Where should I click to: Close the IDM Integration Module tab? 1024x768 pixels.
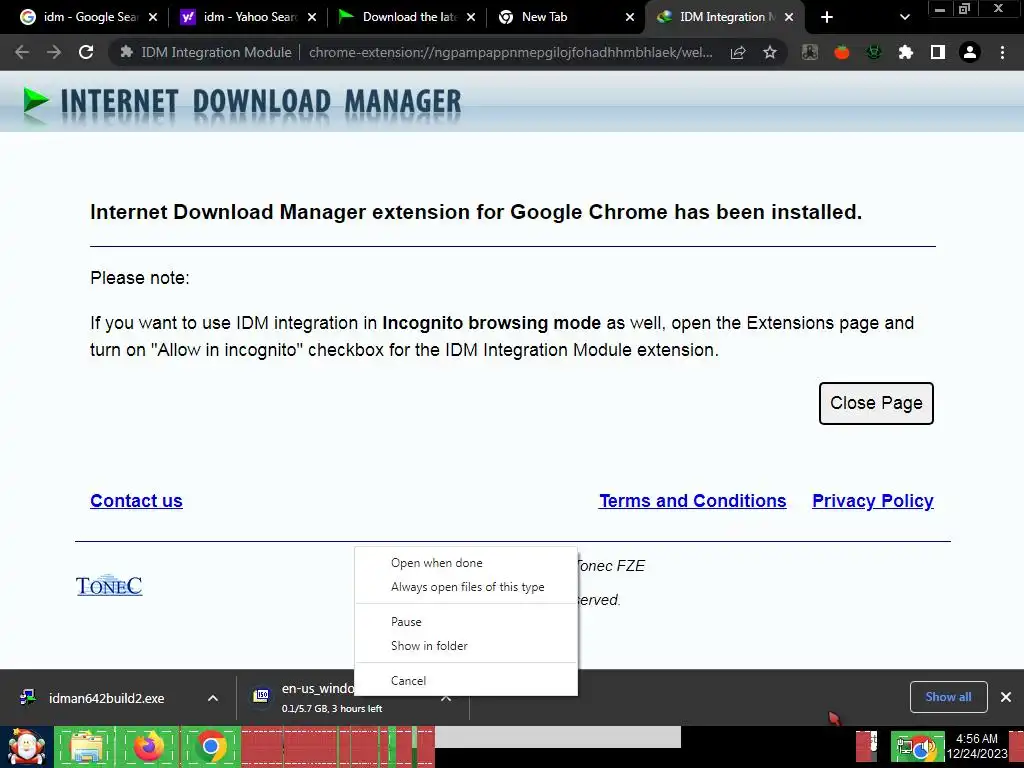789,17
